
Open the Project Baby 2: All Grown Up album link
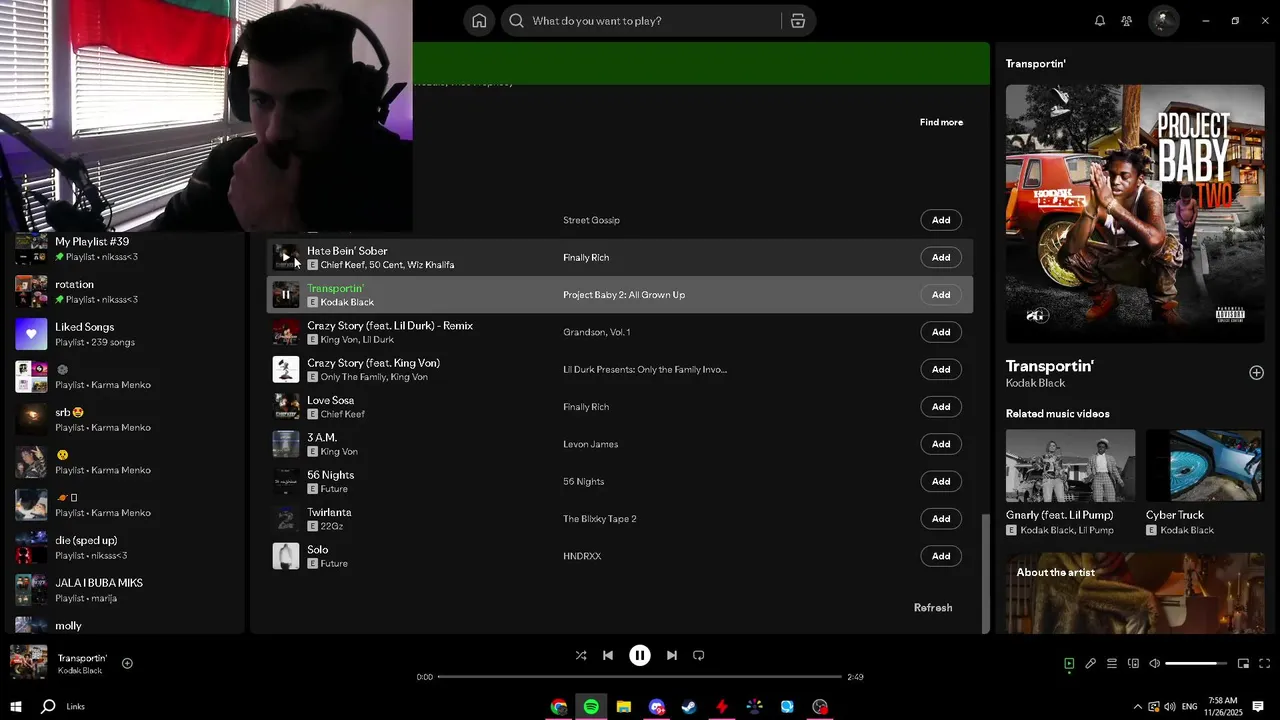(x=624, y=295)
